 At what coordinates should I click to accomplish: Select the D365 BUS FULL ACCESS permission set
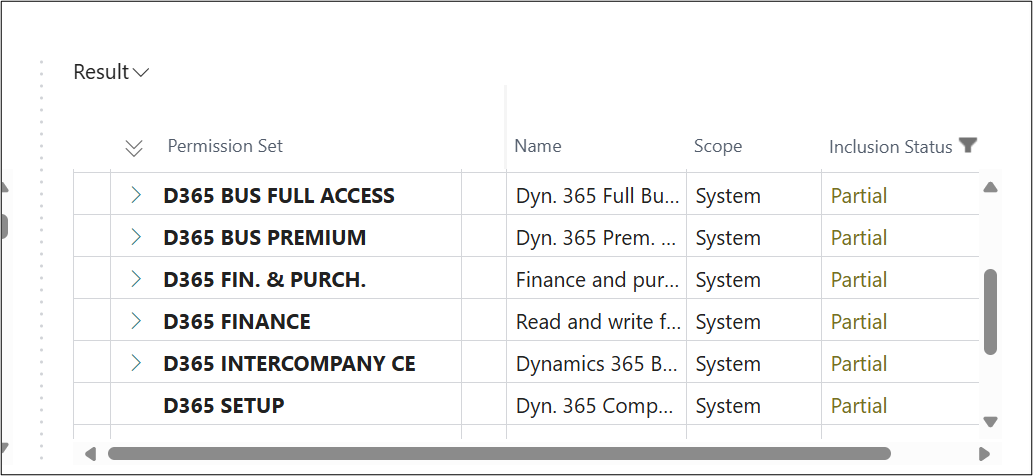[279, 196]
